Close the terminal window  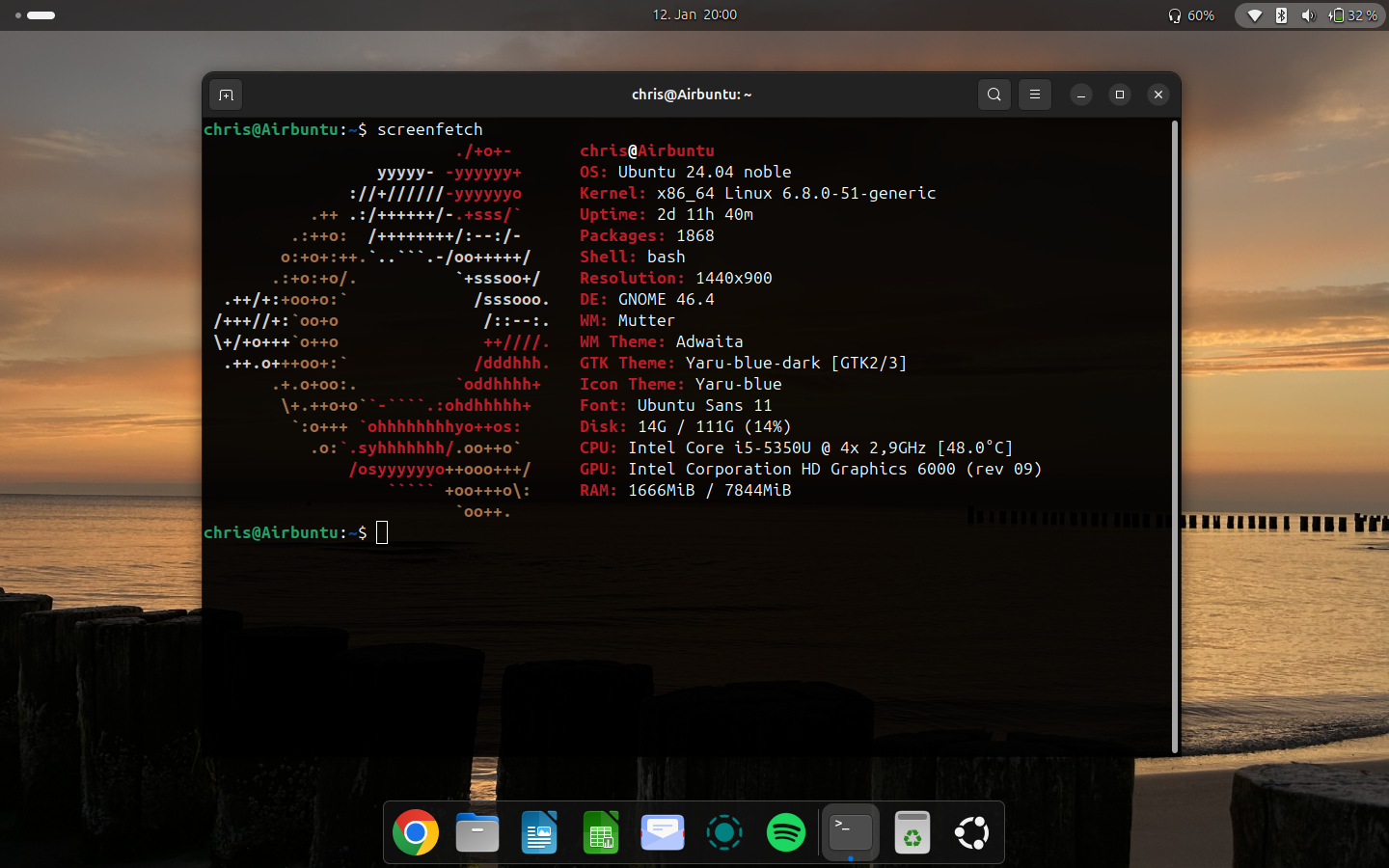[x=1158, y=95]
